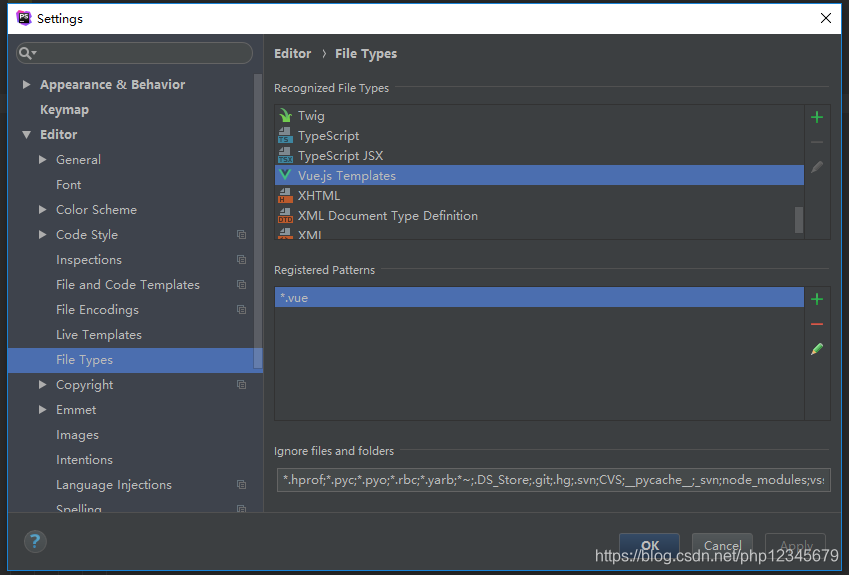The height and width of the screenshot is (575, 849).
Task: Select File Types in settings tree
Action: (135, 360)
